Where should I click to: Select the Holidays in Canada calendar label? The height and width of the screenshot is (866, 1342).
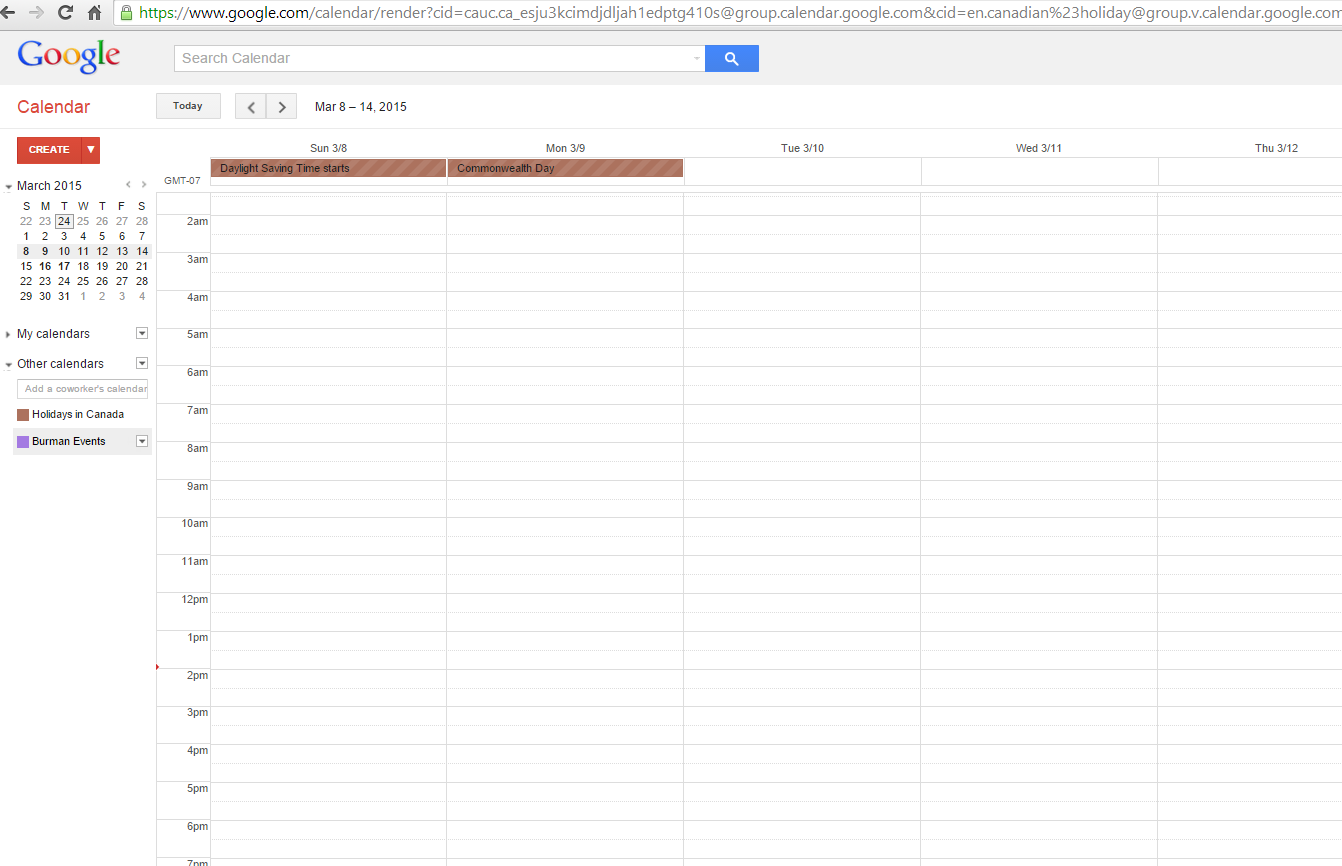(78, 414)
